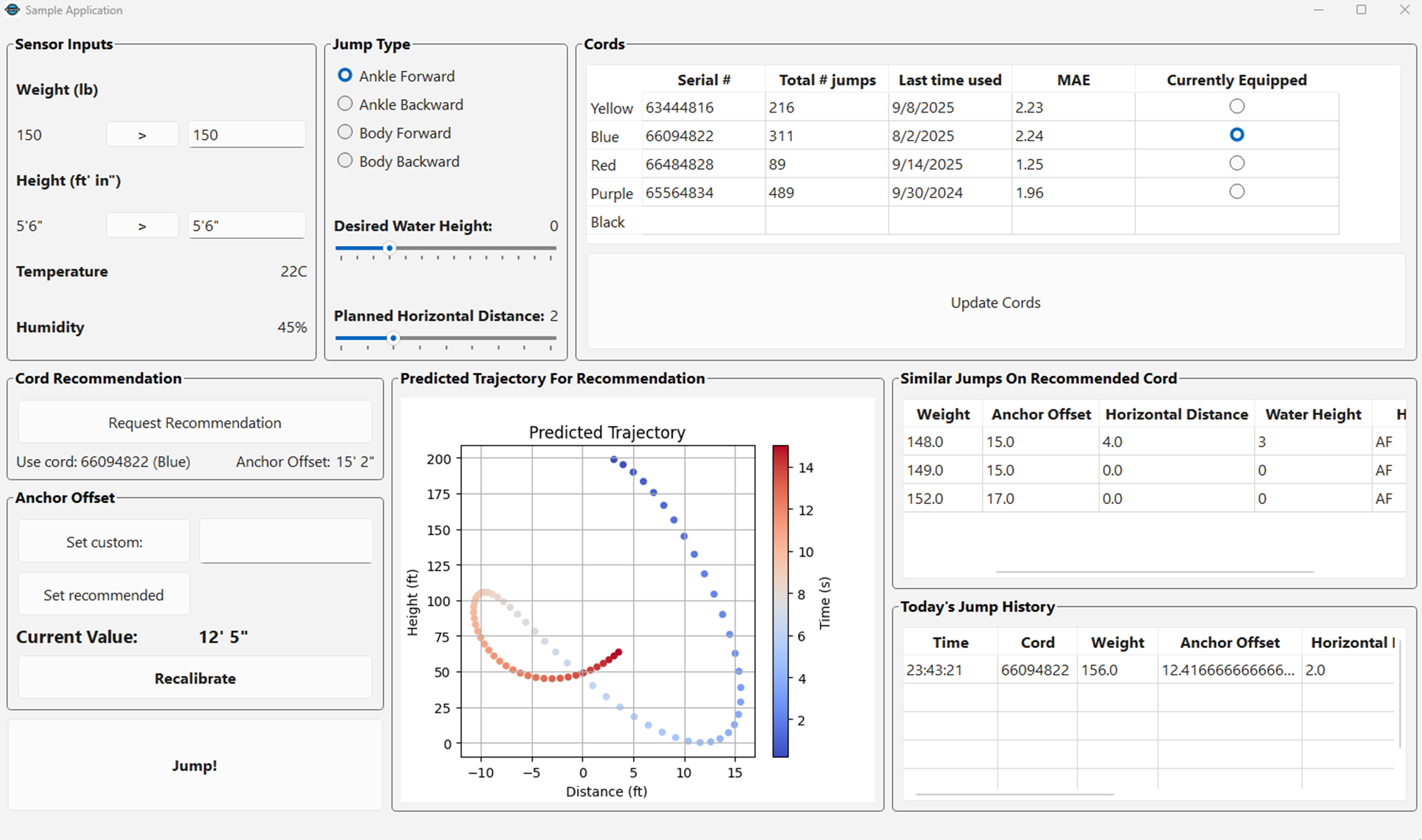Click the weight input field showing 150
1422x840 pixels.
coord(245,134)
